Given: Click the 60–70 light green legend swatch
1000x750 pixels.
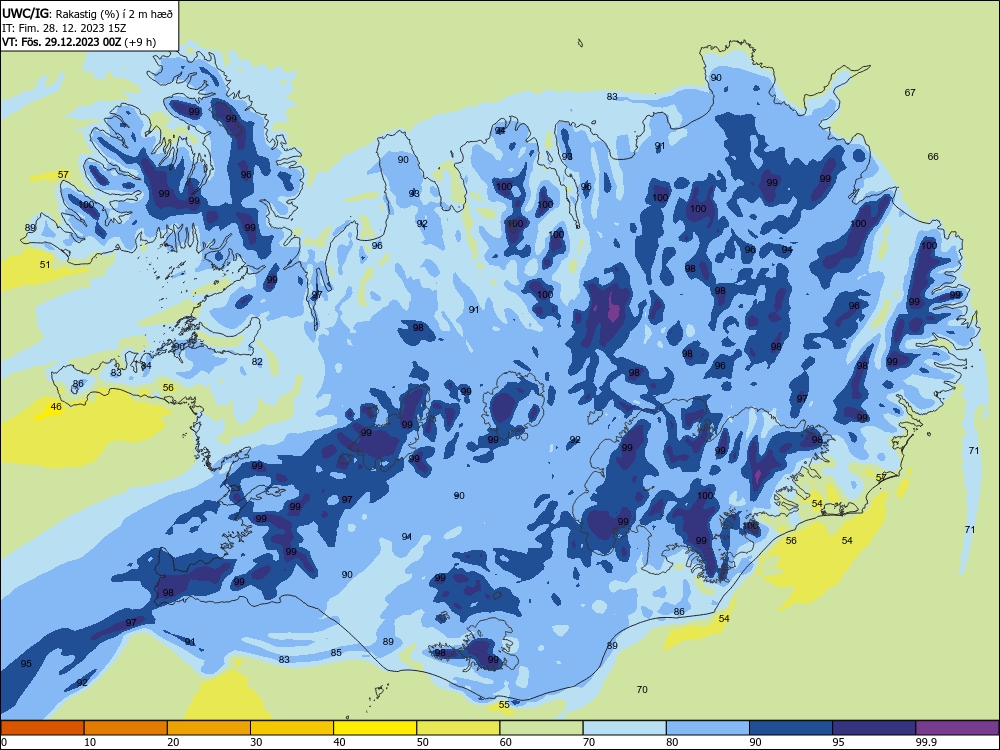Looking at the screenshot, I should 541,728.
